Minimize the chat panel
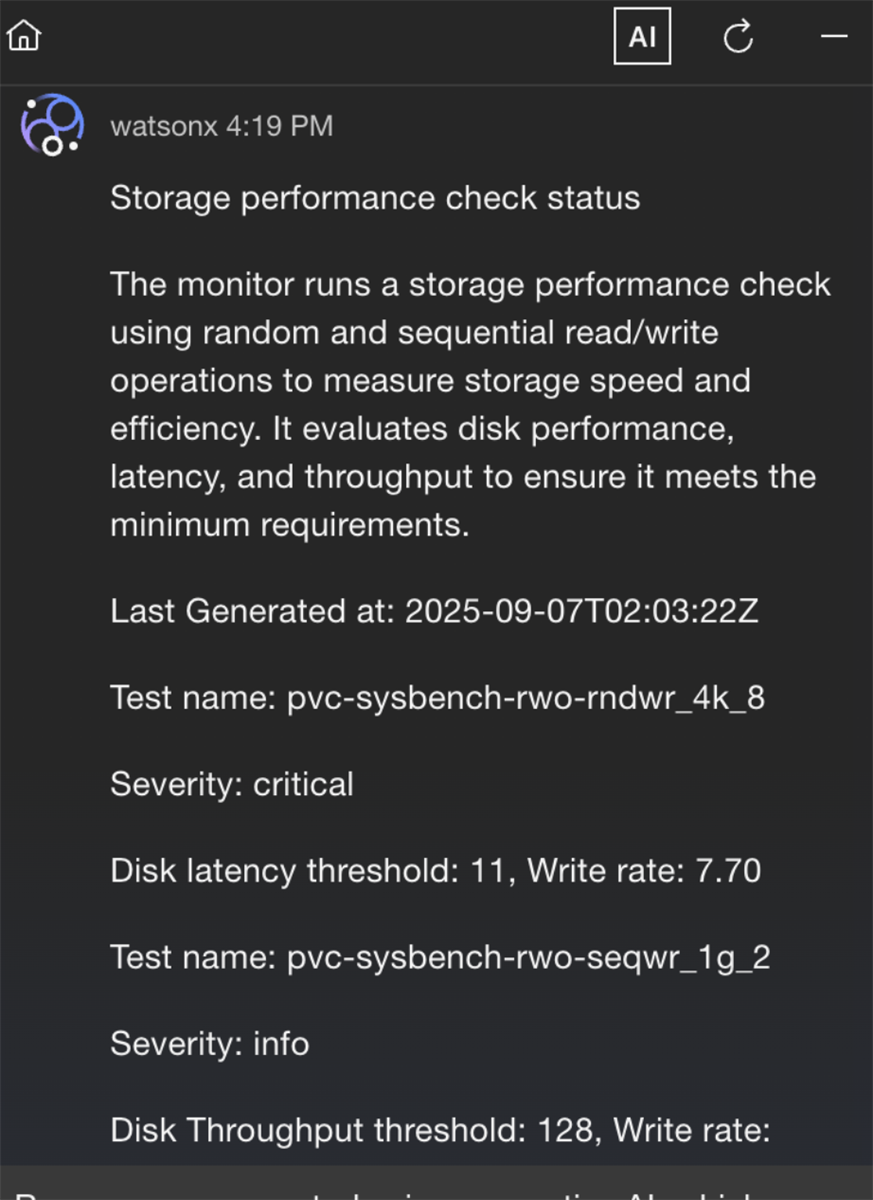This screenshot has height=1200, width=873. pos(833,37)
